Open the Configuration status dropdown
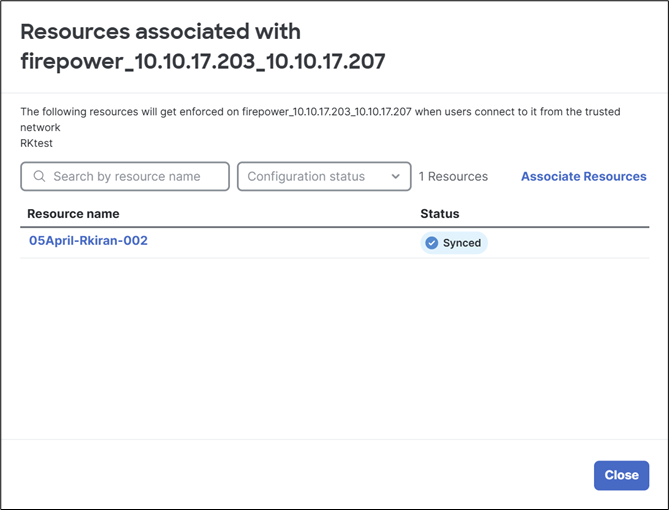669x510 pixels. point(324,176)
